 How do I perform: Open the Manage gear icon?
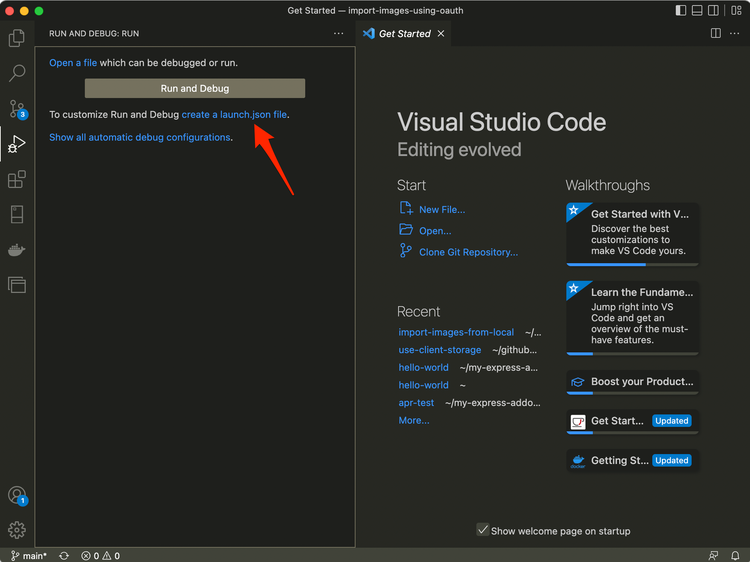(17, 530)
